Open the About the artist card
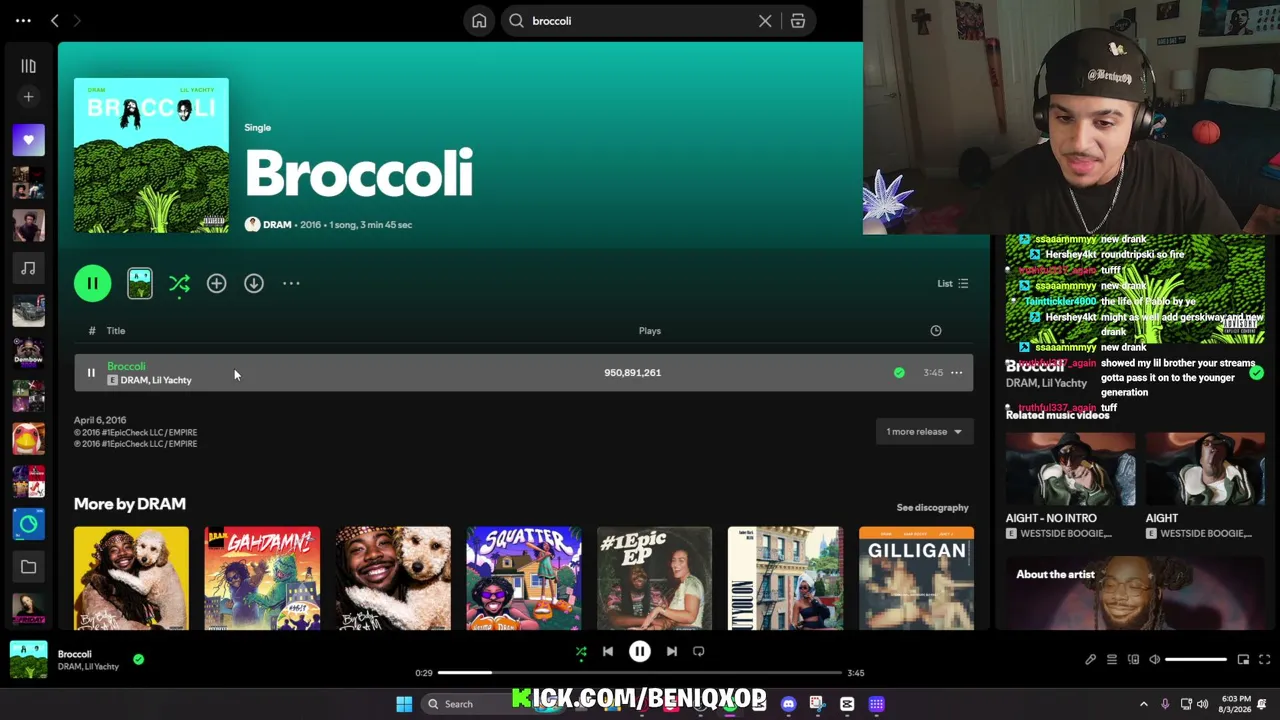Screen dimensions: 1280x720 1135,593
